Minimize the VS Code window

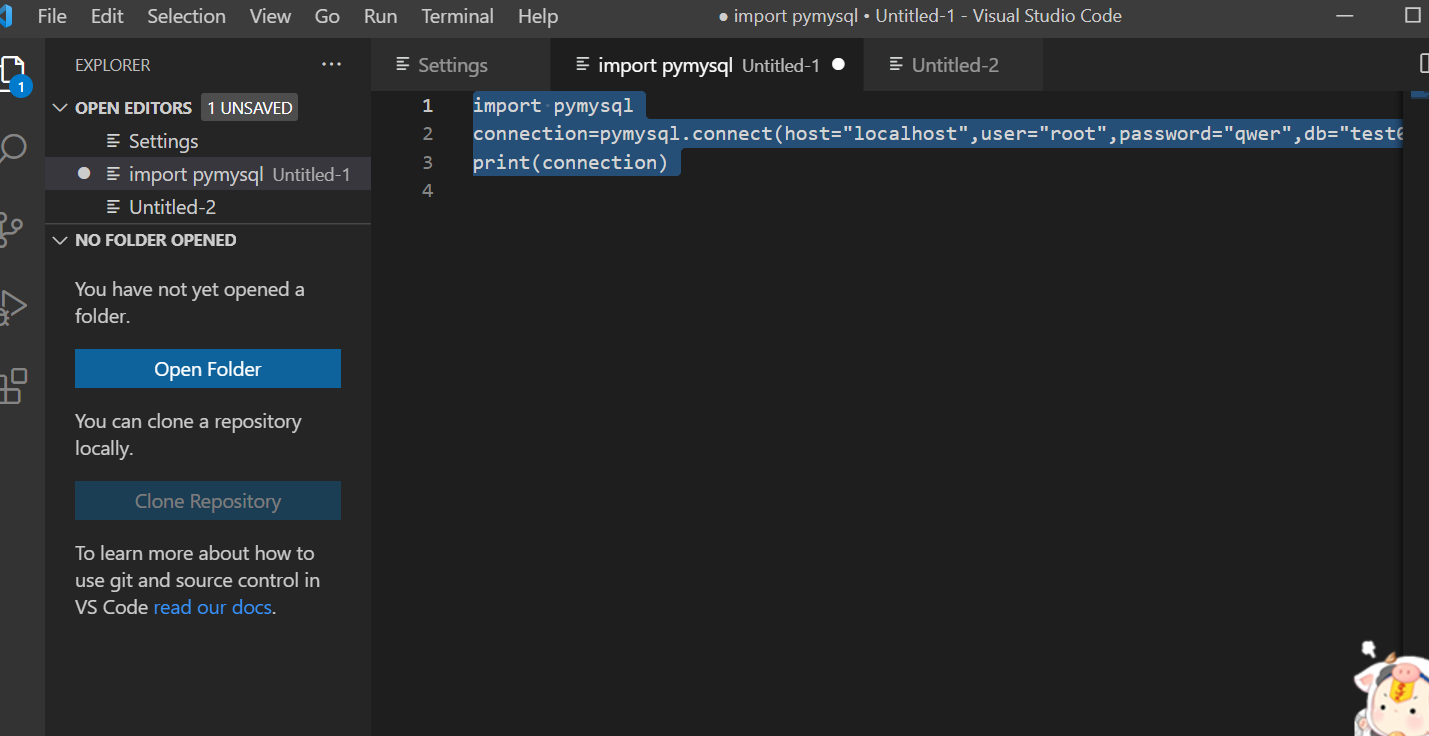(x=1347, y=16)
